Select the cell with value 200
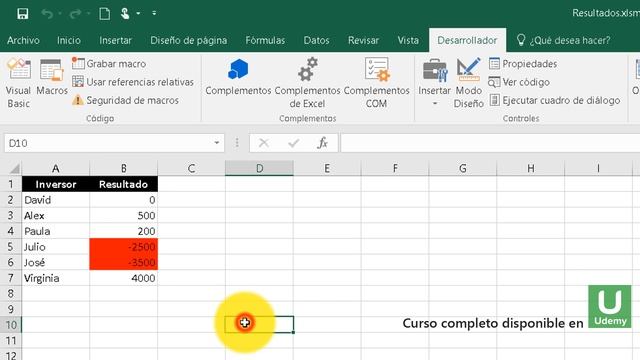Screen dimensions: 640x360 [124, 231]
